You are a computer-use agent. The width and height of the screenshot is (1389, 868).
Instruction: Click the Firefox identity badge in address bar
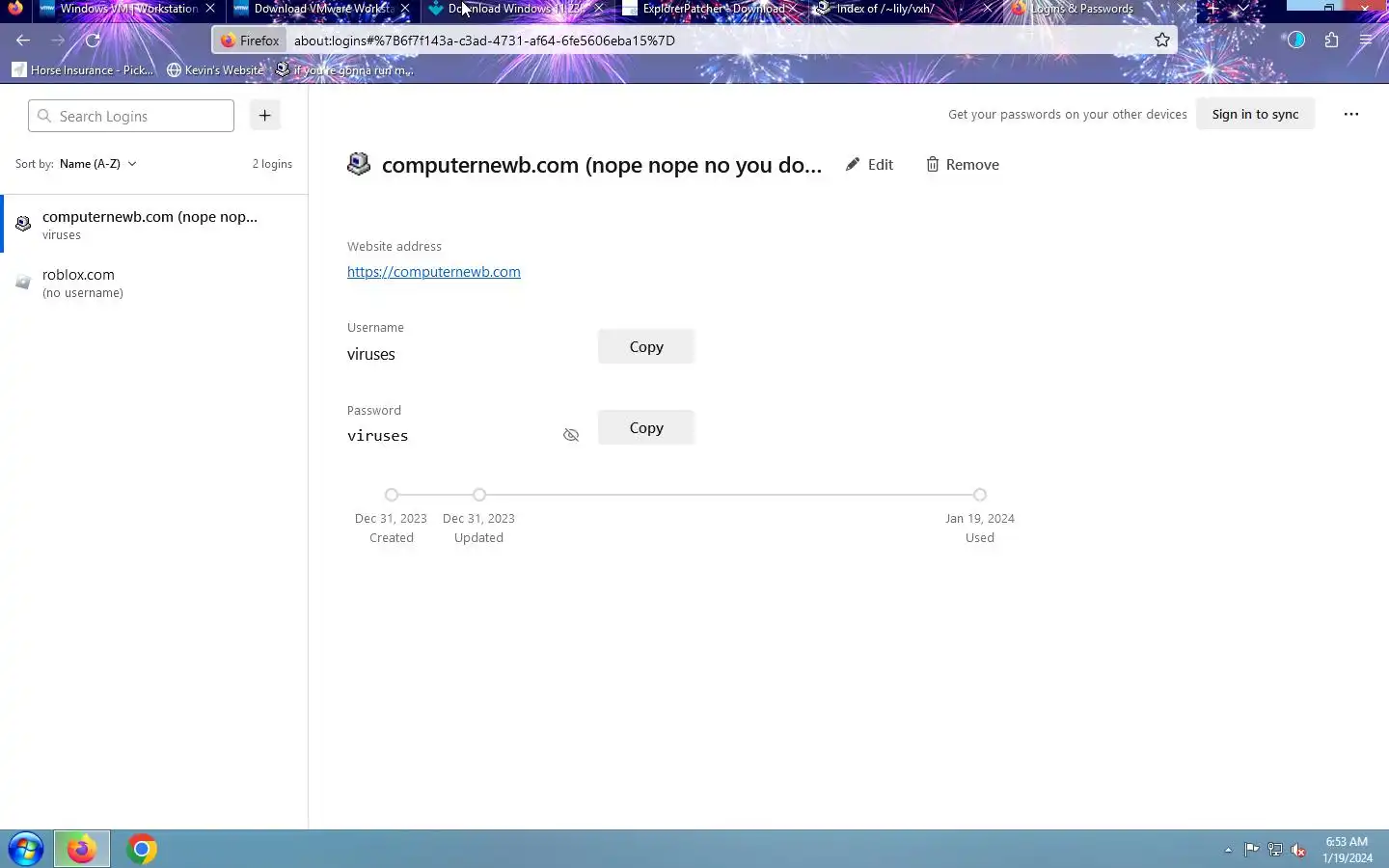pyautogui.click(x=250, y=41)
